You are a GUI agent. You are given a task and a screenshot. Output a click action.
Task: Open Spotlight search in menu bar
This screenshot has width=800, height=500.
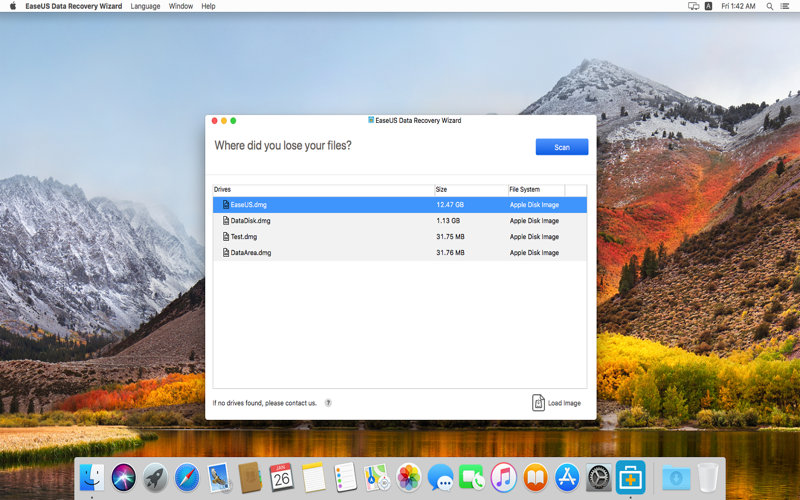click(769, 6)
